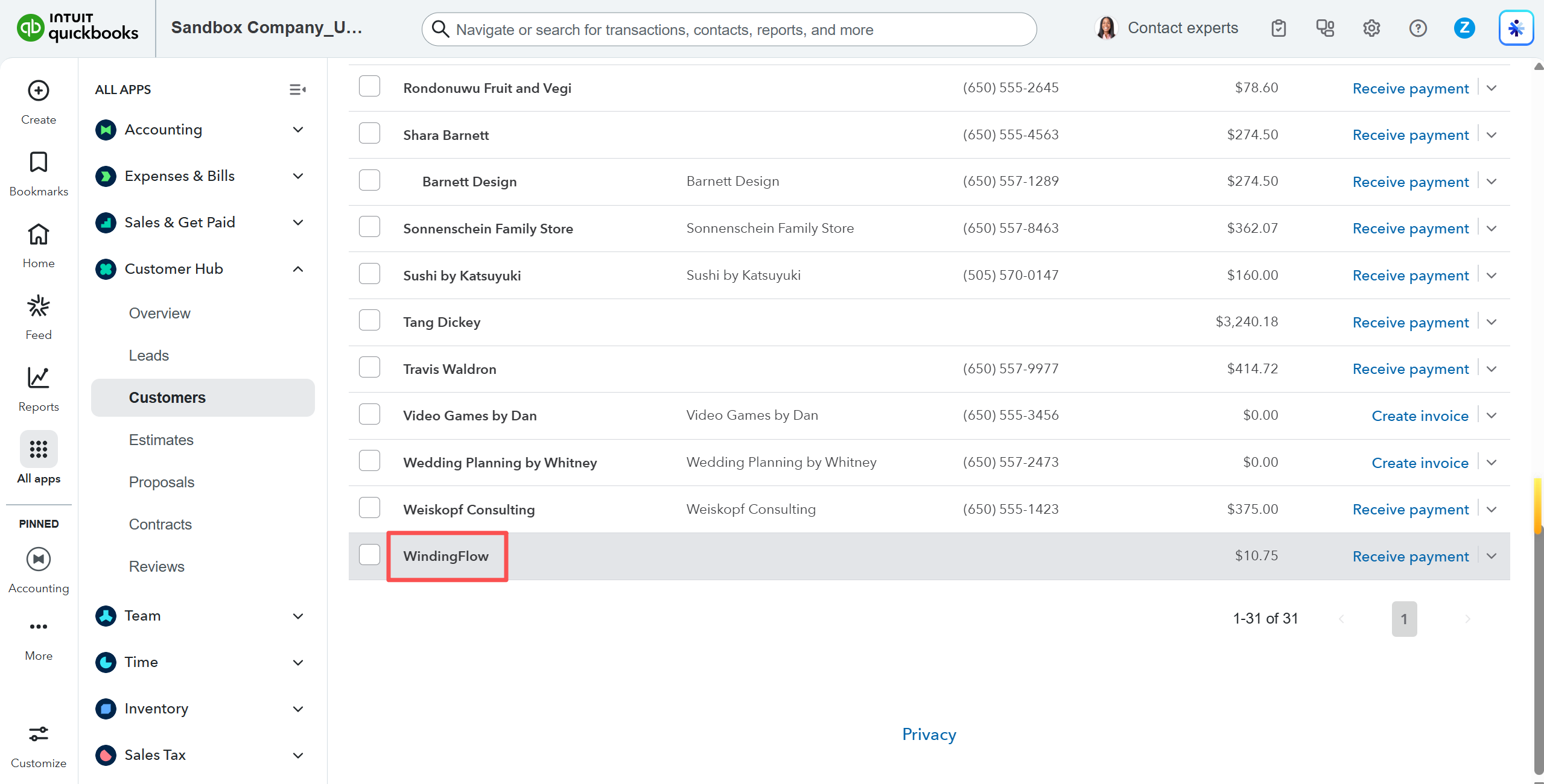Screen dimensions: 1544x784
Task: Select page 1 in pagination
Action: (x=1404, y=618)
